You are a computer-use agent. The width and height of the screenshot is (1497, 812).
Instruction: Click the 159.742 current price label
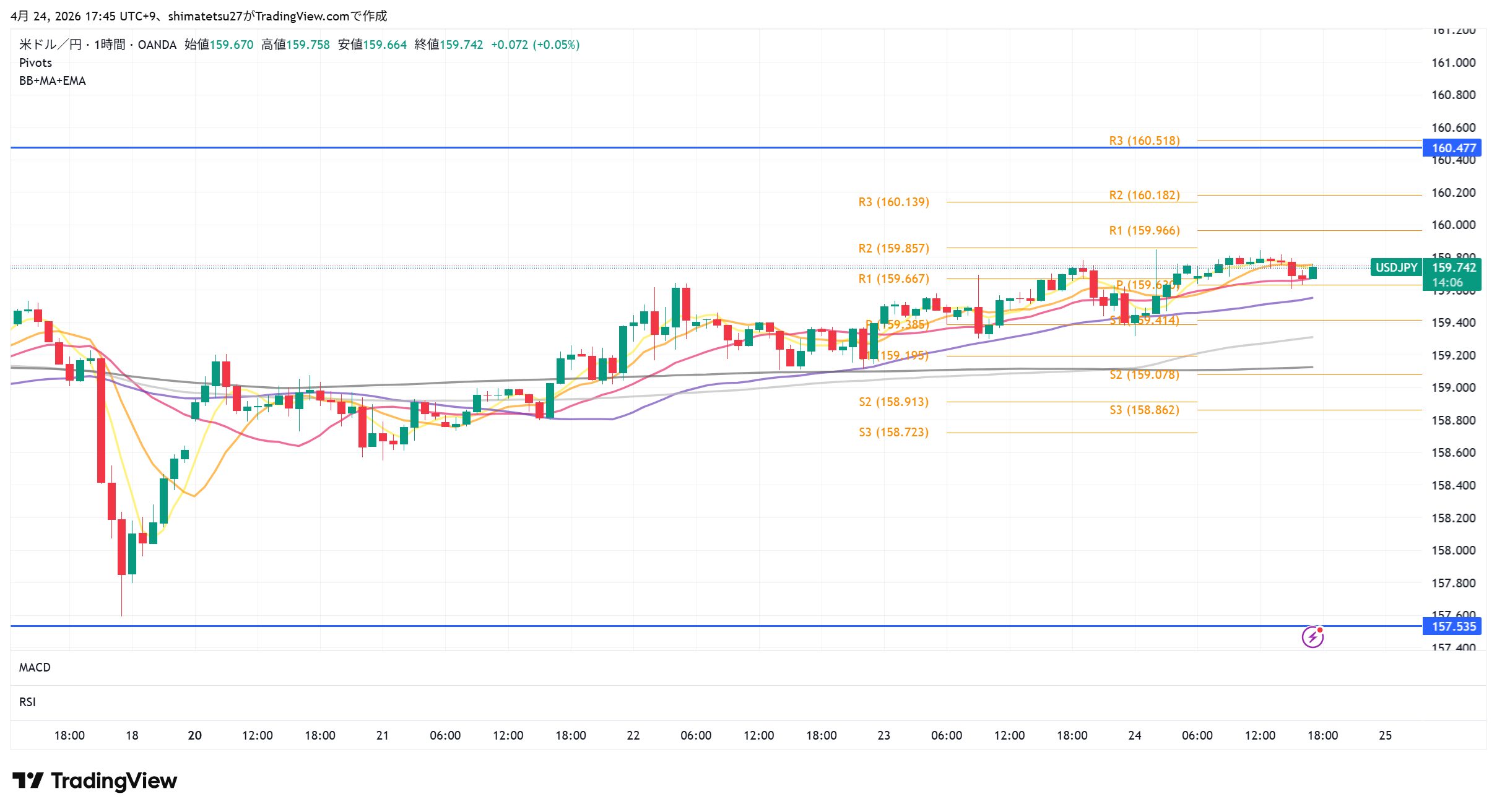[x=1453, y=267]
